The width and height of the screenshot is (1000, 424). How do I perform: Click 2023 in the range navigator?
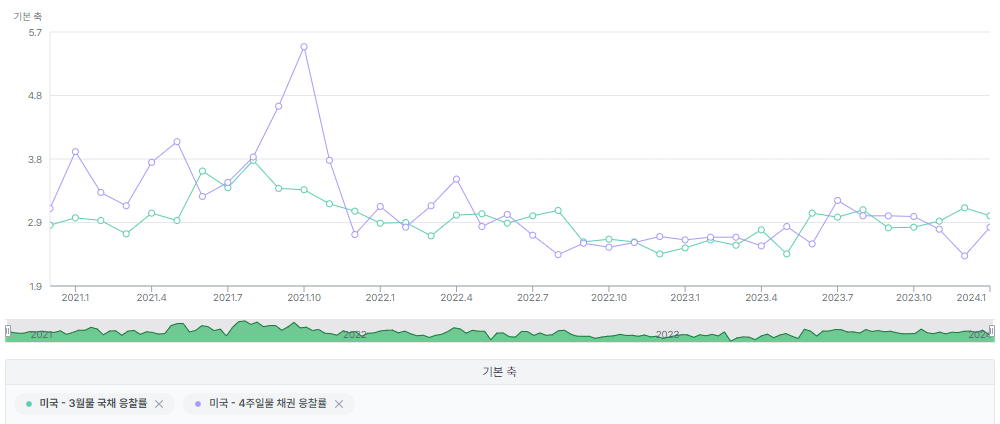(x=667, y=335)
